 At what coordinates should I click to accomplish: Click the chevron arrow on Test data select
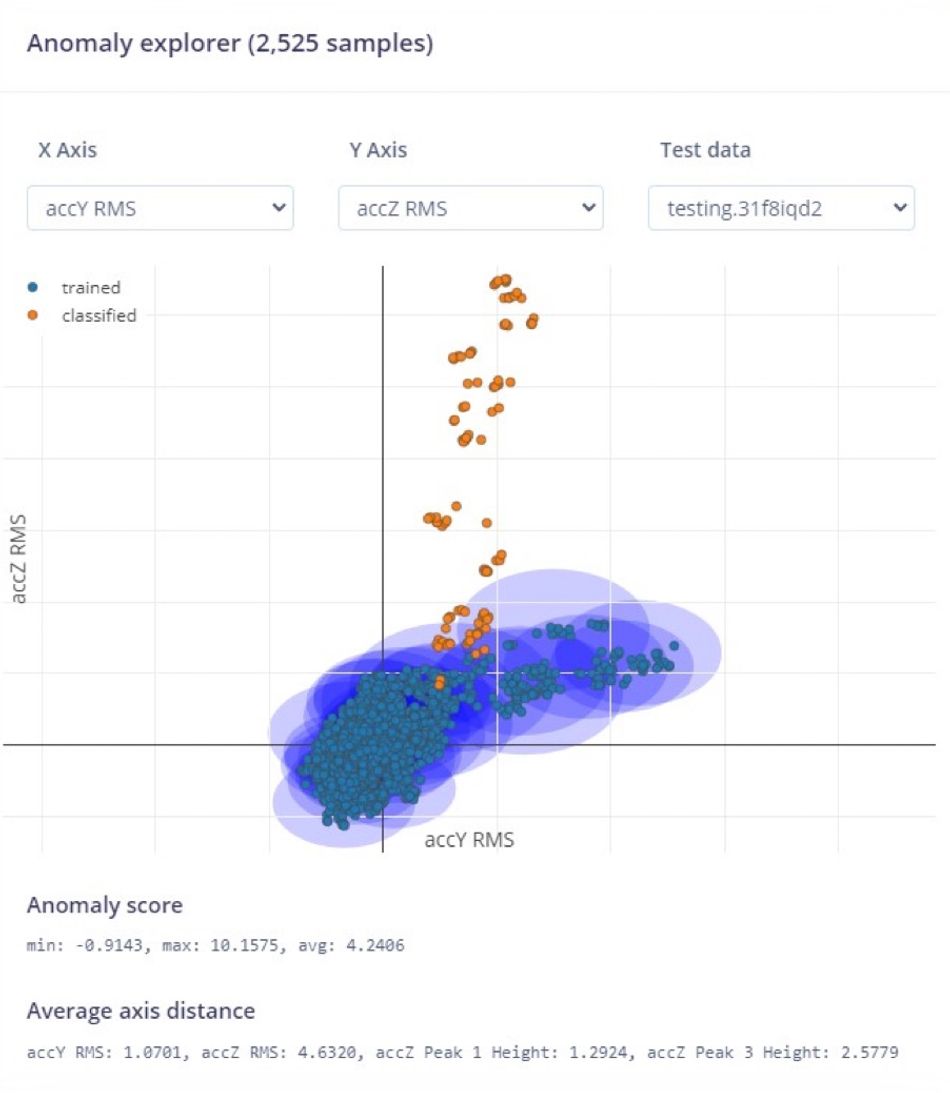[900, 207]
